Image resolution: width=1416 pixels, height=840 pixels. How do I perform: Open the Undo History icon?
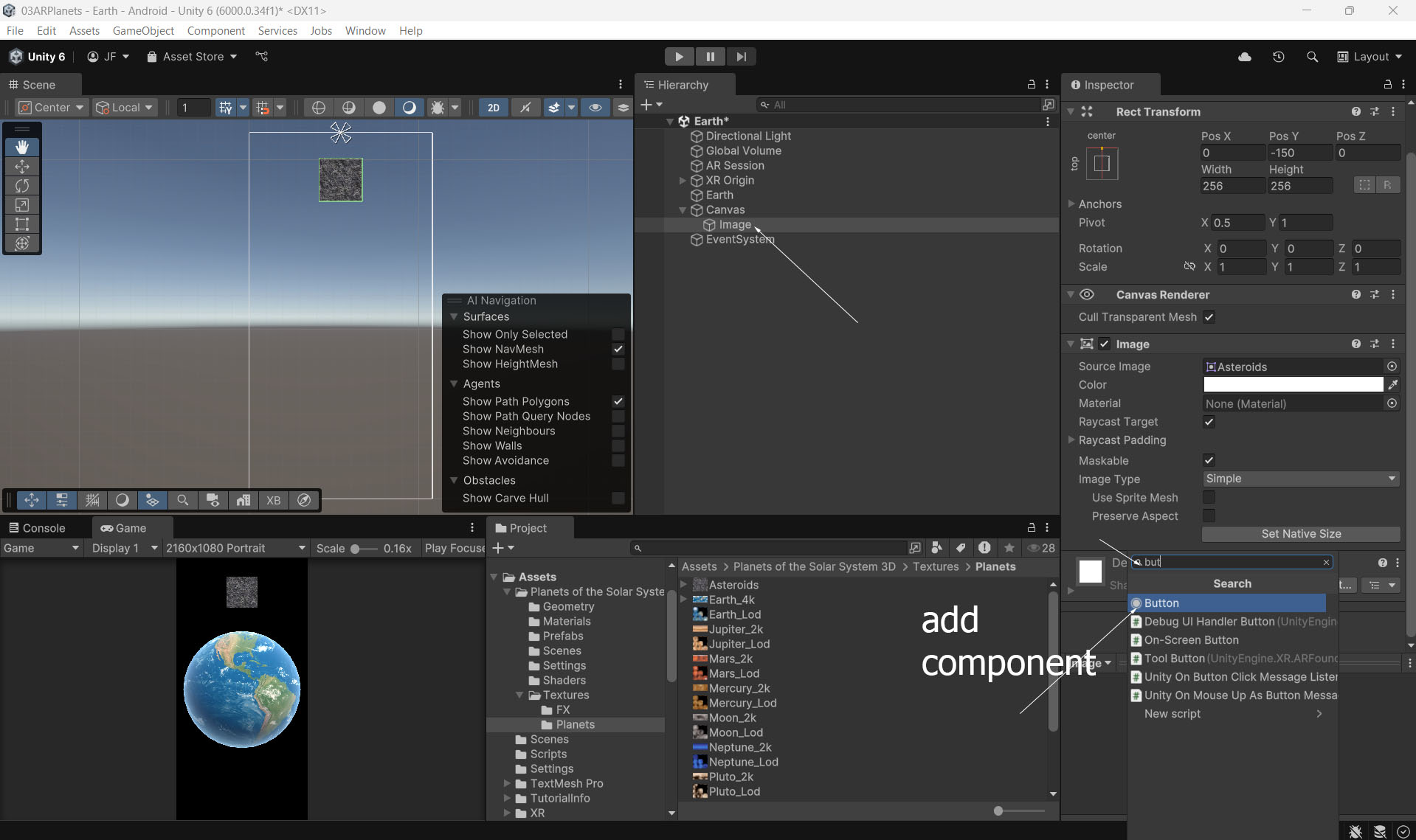1278,57
